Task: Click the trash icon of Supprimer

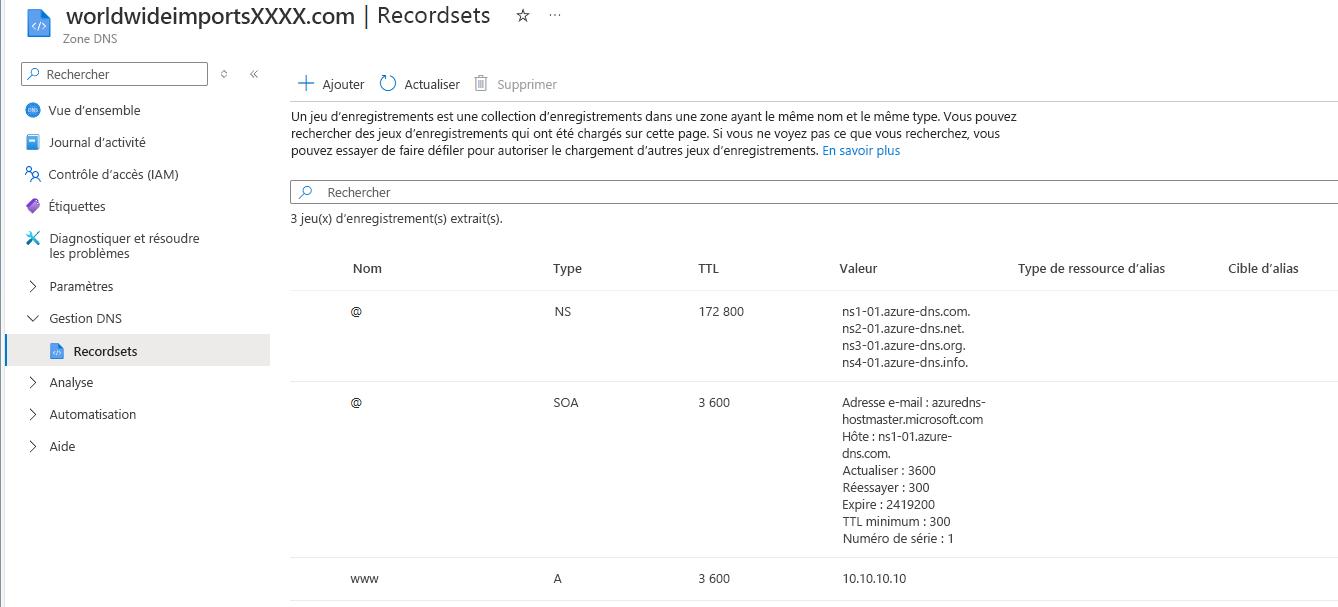Action: 481,84
